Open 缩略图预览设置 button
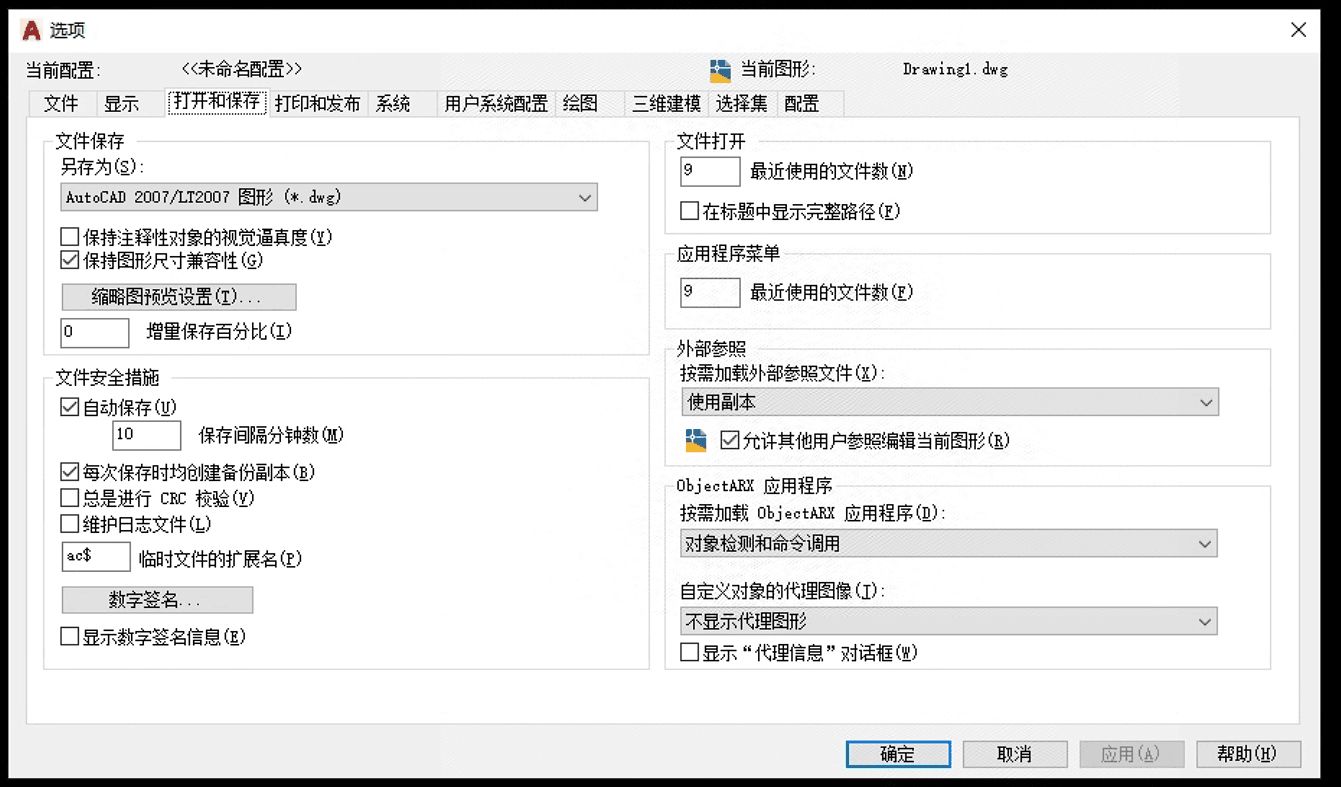The image size is (1341, 787). 179,297
